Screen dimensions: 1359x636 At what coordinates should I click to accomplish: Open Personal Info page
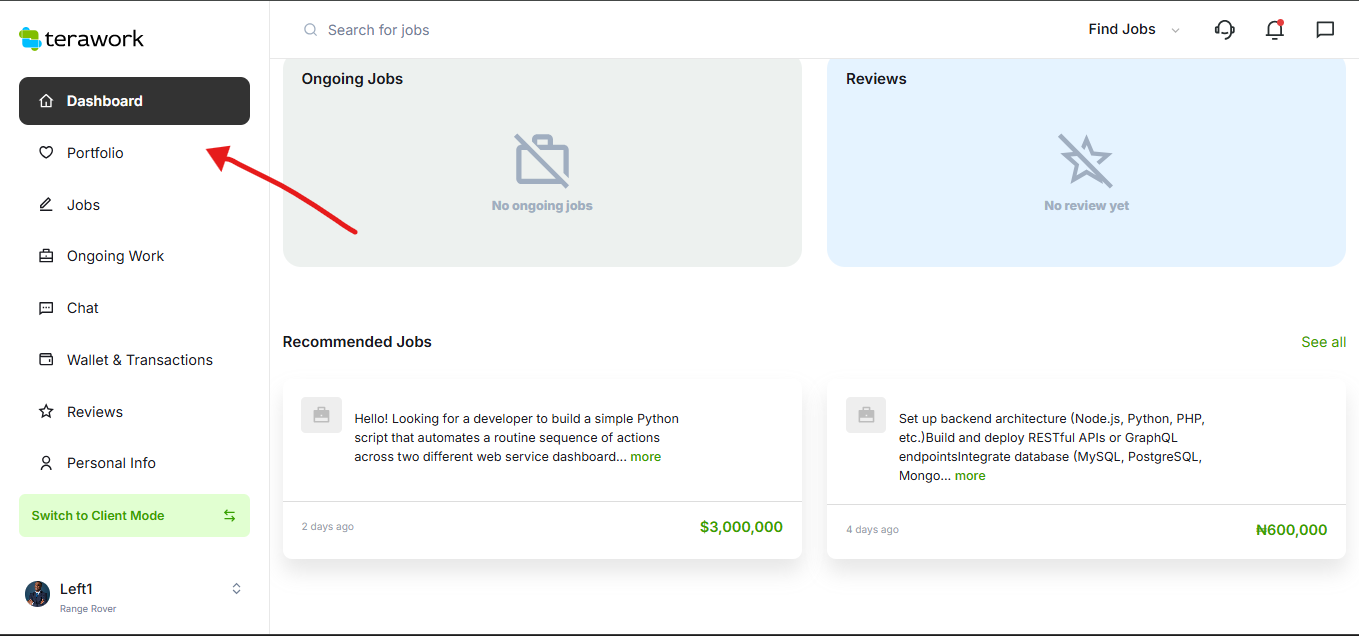click(x=111, y=463)
